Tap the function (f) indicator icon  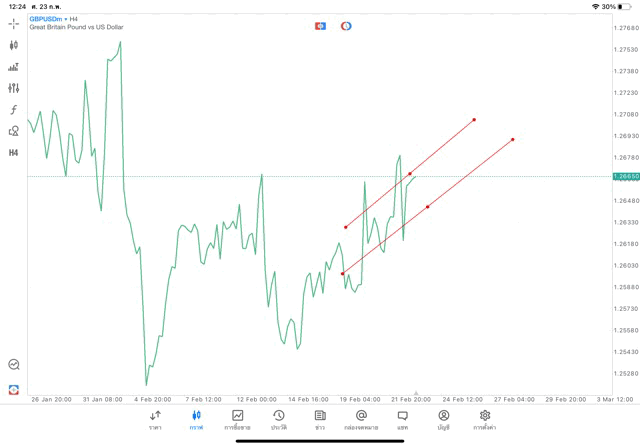point(13,110)
